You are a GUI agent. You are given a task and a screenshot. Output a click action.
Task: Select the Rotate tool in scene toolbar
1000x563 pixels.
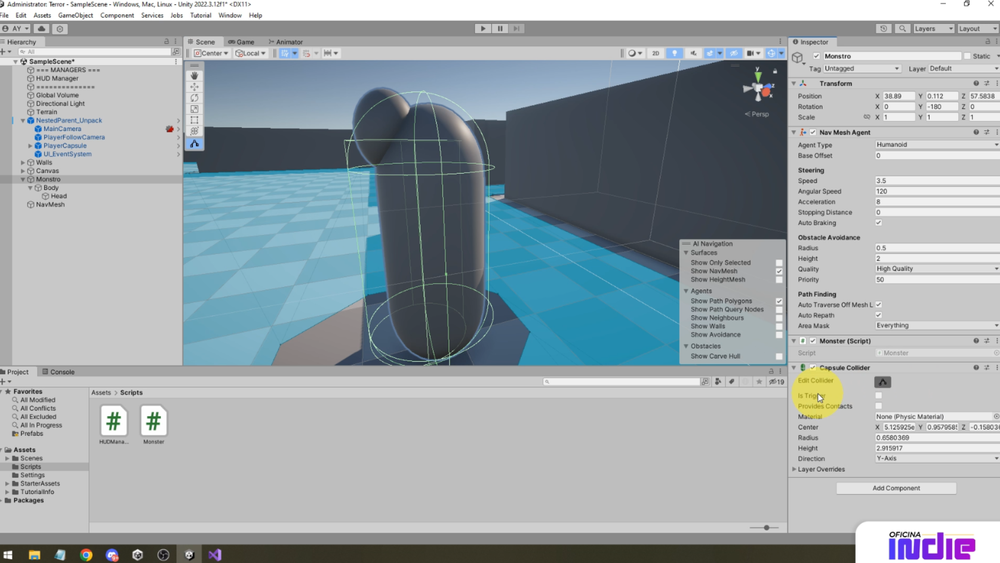coord(195,98)
